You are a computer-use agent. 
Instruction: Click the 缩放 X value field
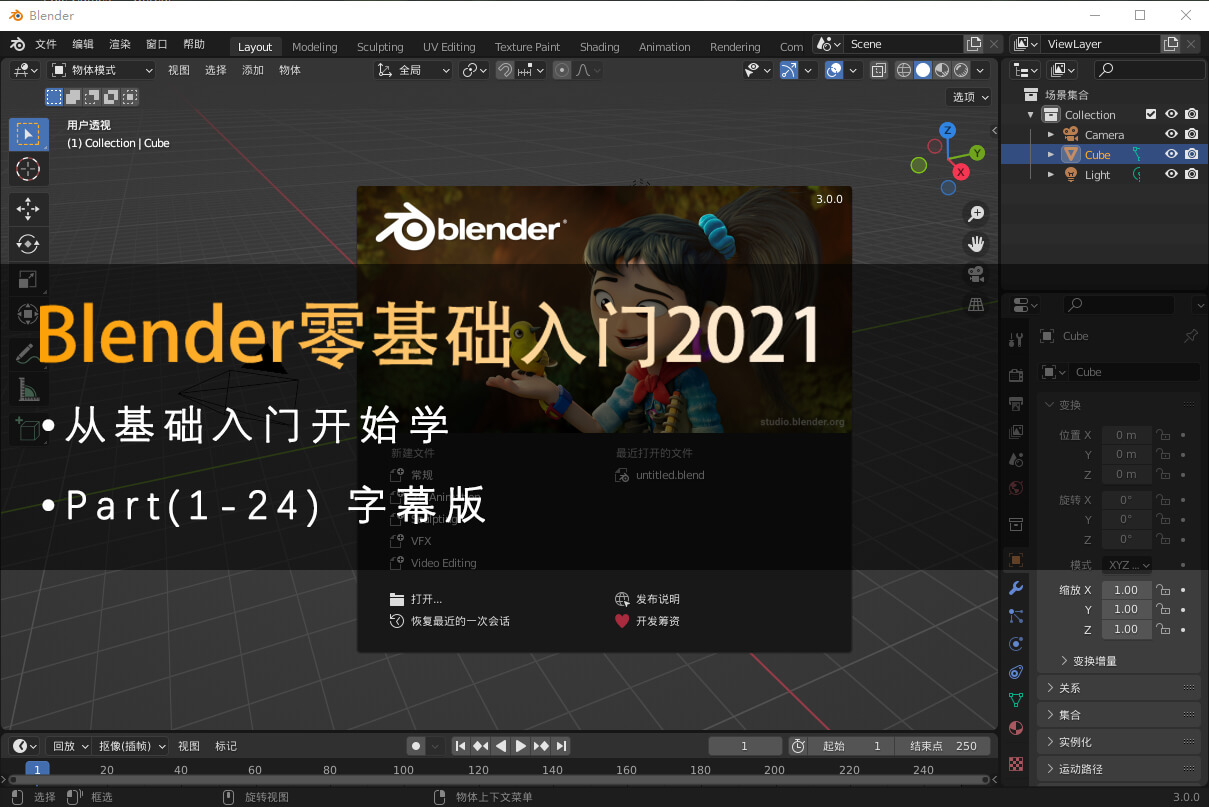(x=1126, y=590)
